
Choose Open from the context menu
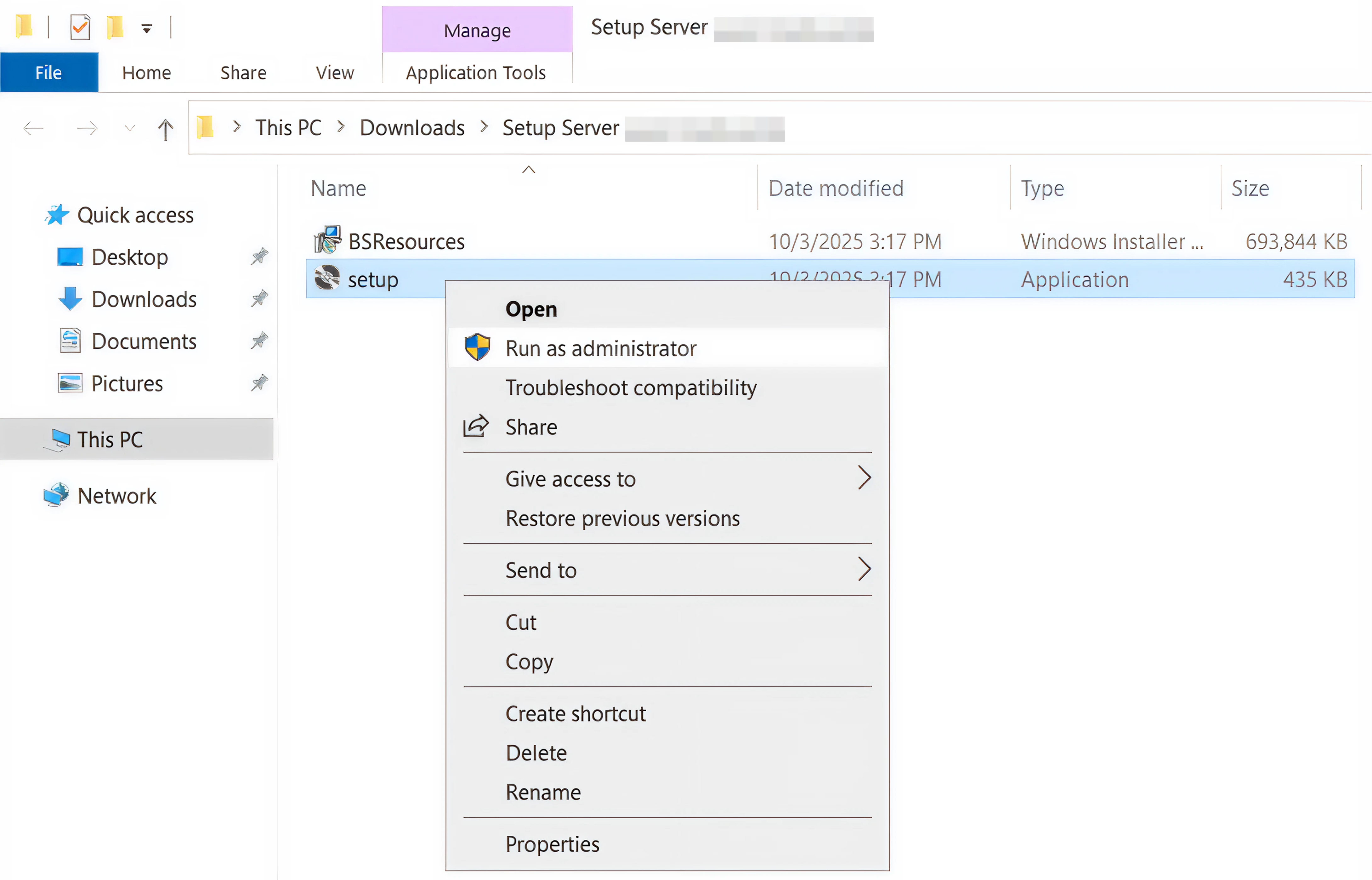pos(667,309)
